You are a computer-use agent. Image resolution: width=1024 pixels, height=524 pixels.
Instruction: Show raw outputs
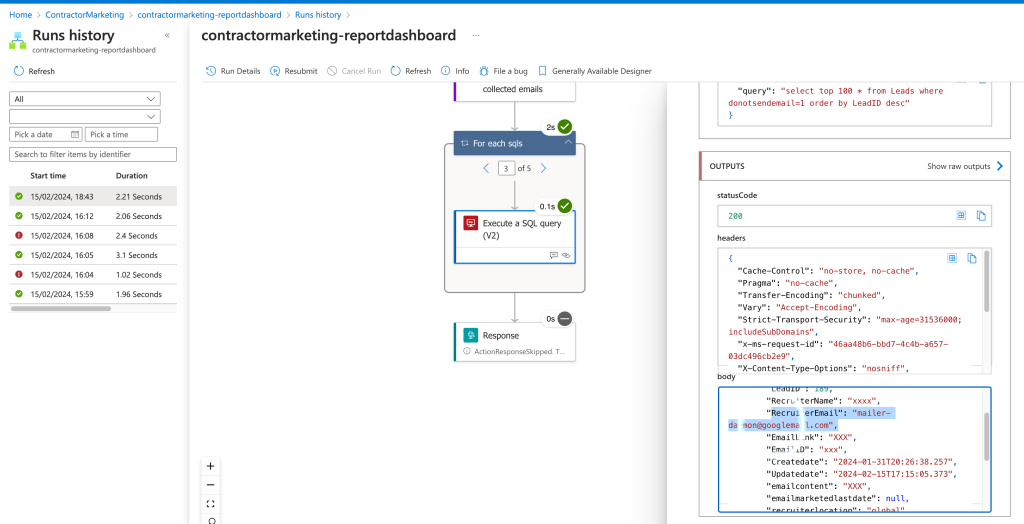point(965,167)
